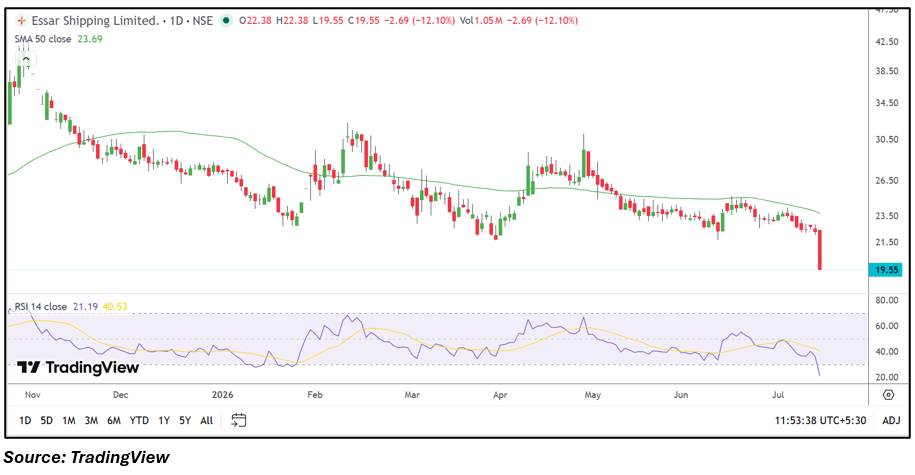The height and width of the screenshot is (475, 915).
Task: Collapse the indicator legend chevron
Action: (x=26, y=59)
